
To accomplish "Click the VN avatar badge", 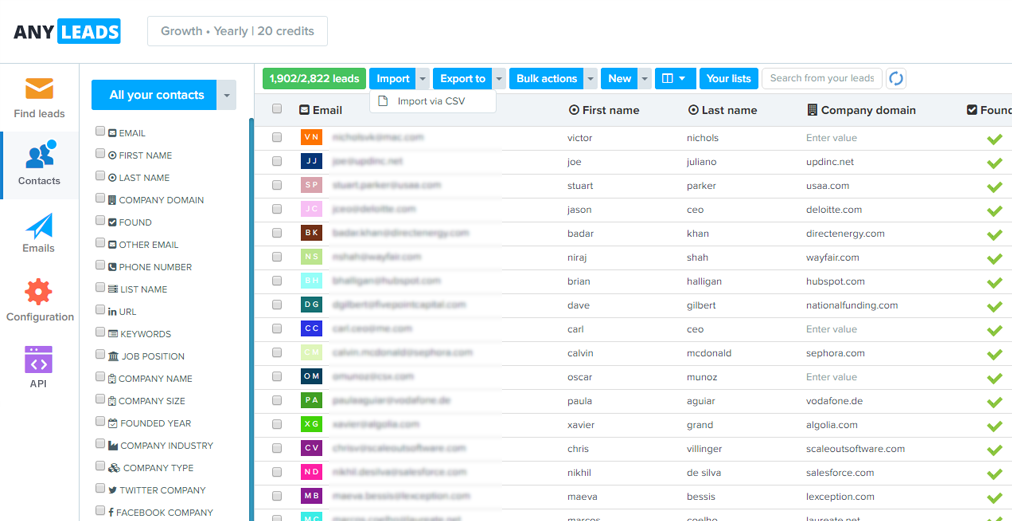I will click(x=311, y=138).
